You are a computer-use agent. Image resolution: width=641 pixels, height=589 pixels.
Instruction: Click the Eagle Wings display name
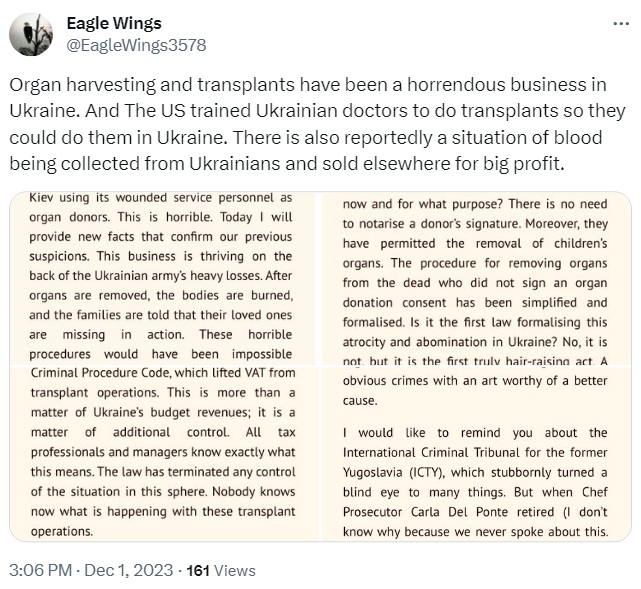pyautogui.click(x=114, y=23)
